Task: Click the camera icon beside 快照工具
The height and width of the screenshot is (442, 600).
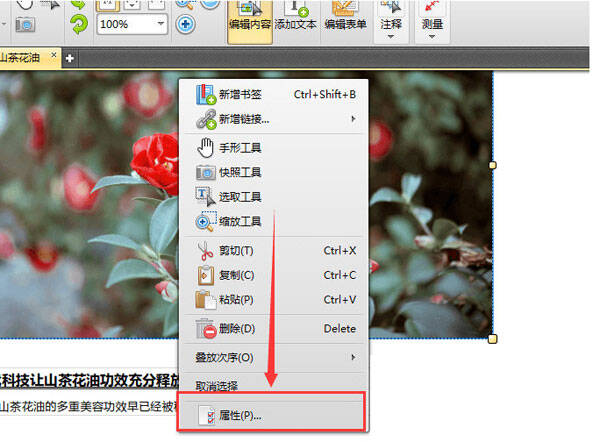Action: [x=205, y=173]
